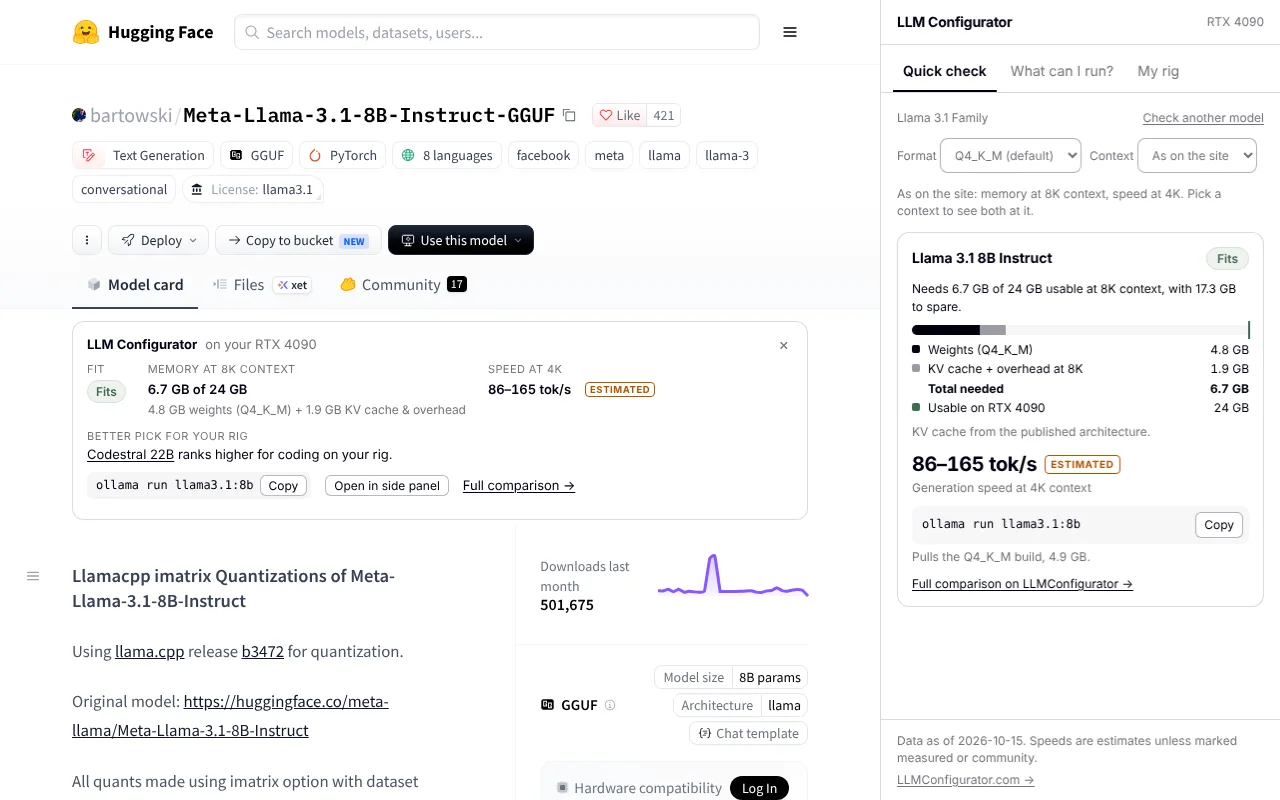Follow the Full comparison link in card

coord(519,485)
